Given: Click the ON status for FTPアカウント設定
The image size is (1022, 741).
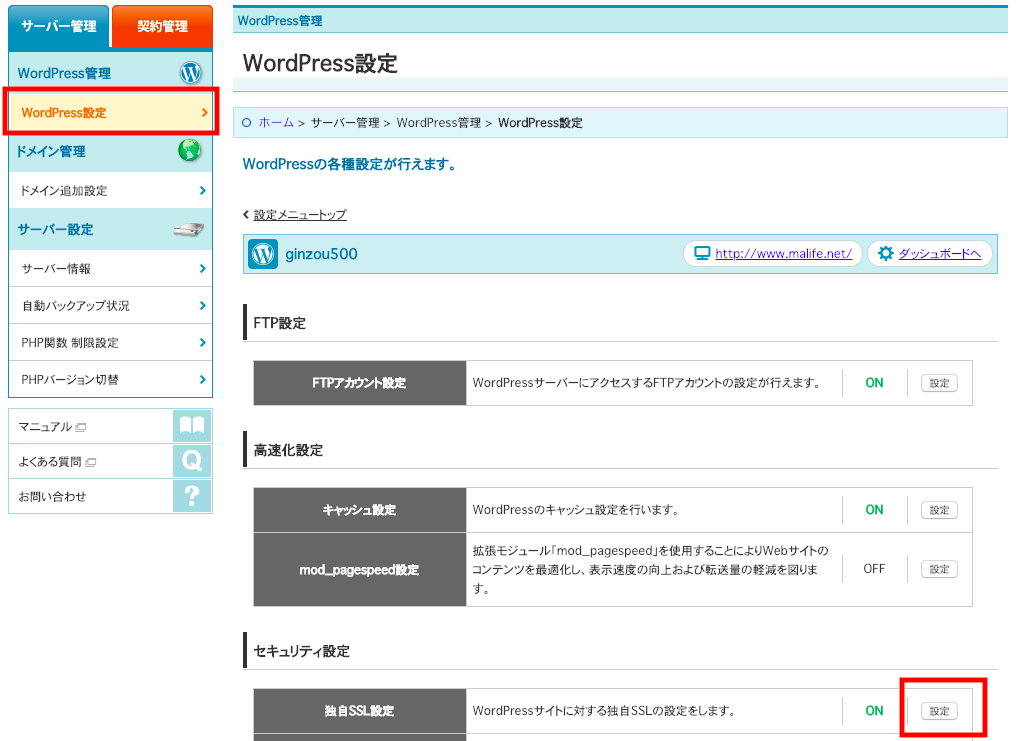Looking at the screenshot, I should [874, 383].
